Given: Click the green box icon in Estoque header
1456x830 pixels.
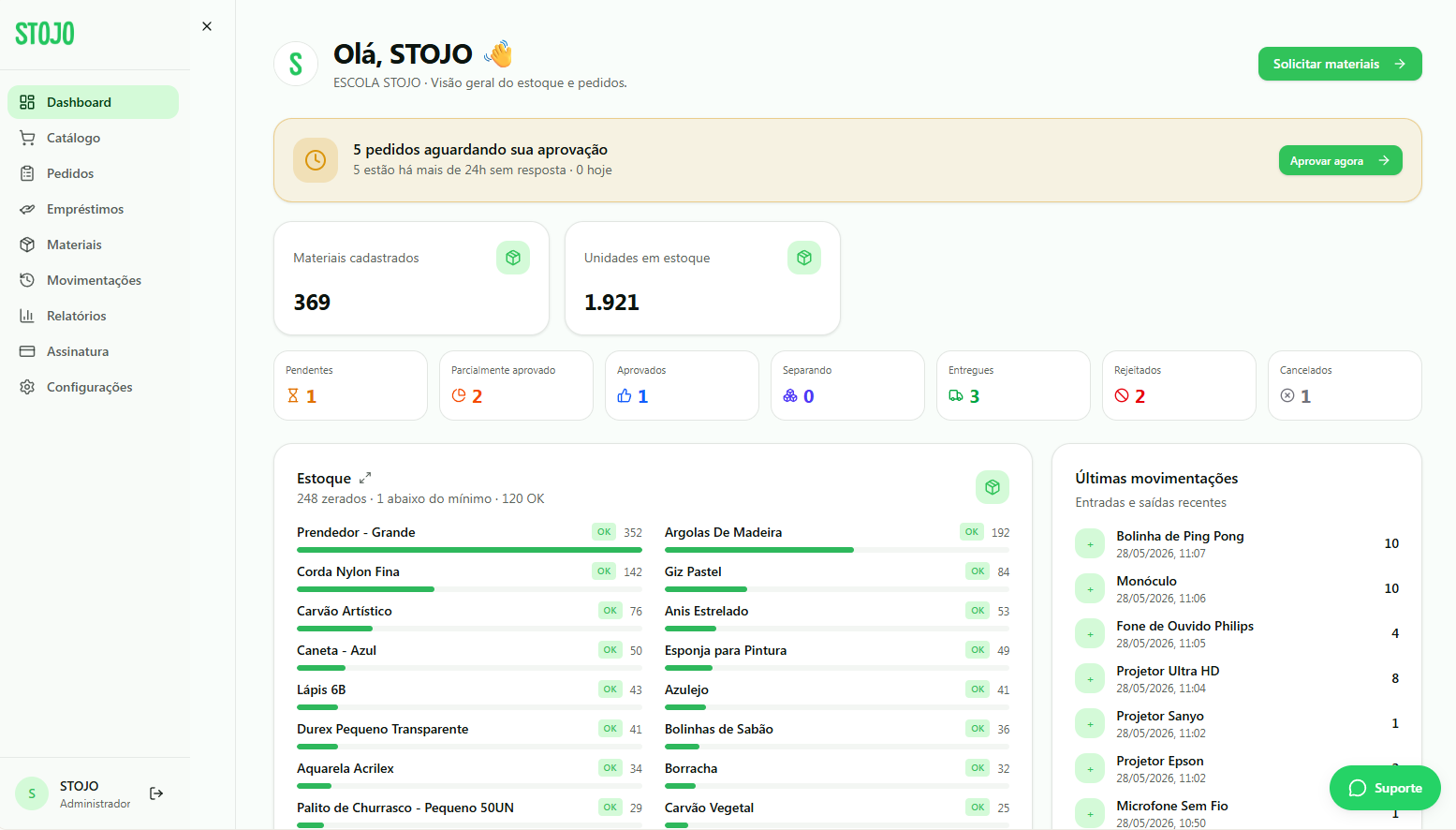Looking at the screenshot, I should tap(993, 487).
